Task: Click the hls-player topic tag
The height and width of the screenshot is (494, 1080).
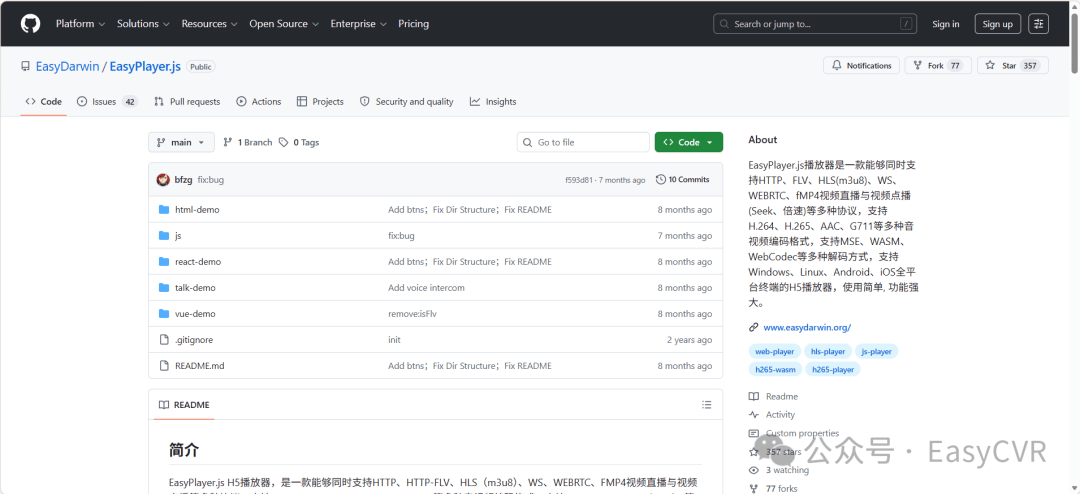Action: 828,351
